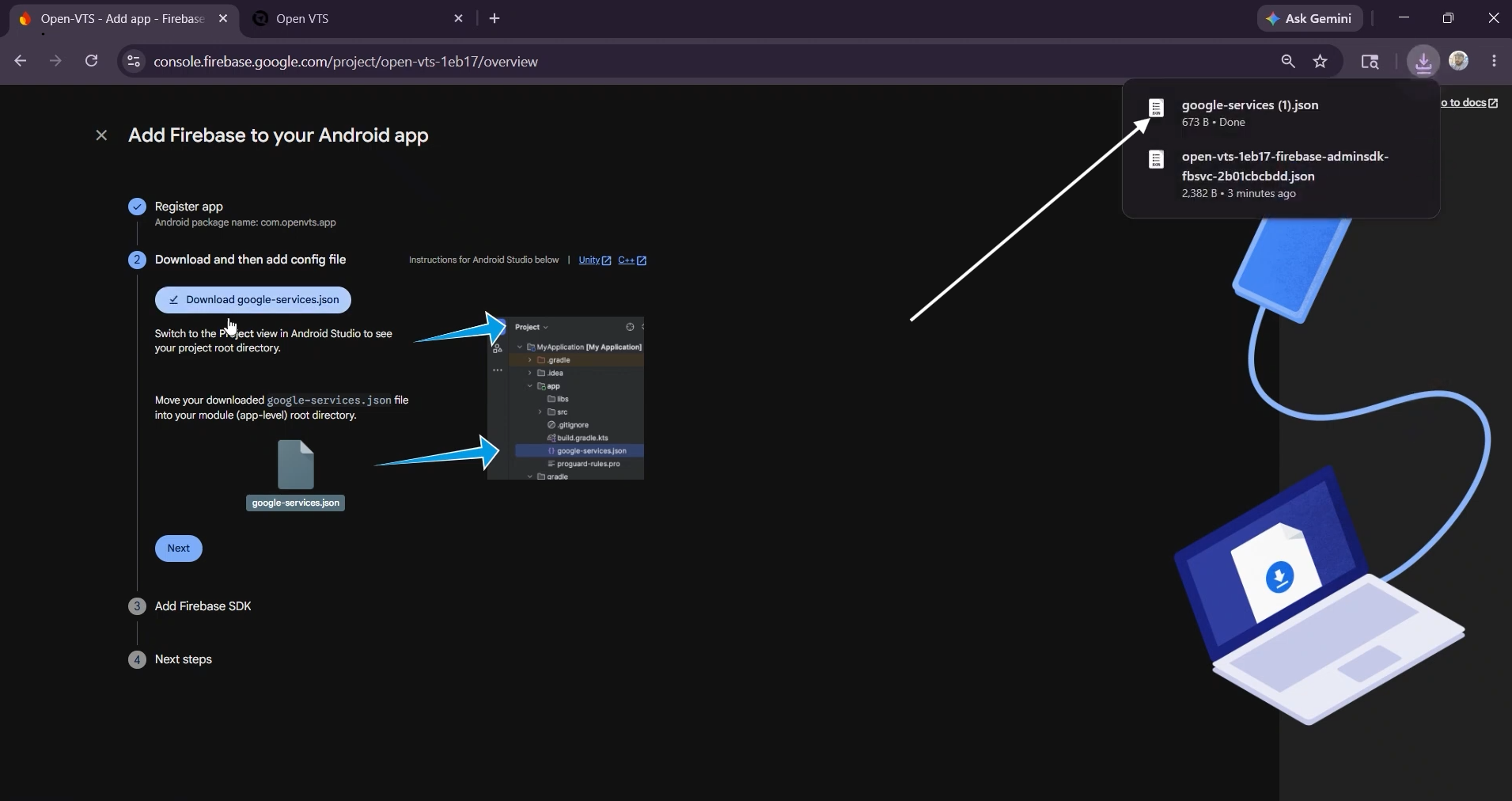Click the Gemini sparkle icon
Screen dimensions: 1512x801
pos(1272,19)
